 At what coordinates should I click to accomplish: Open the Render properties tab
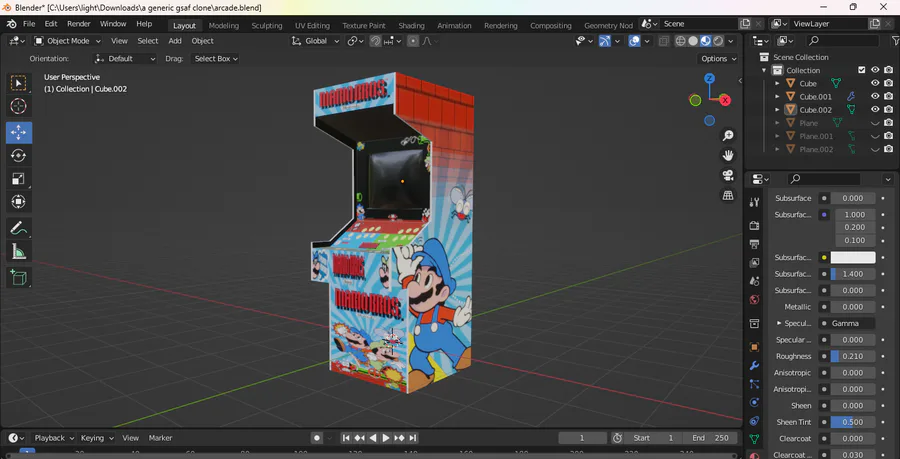pyautogui.click(x=754, y=226)
